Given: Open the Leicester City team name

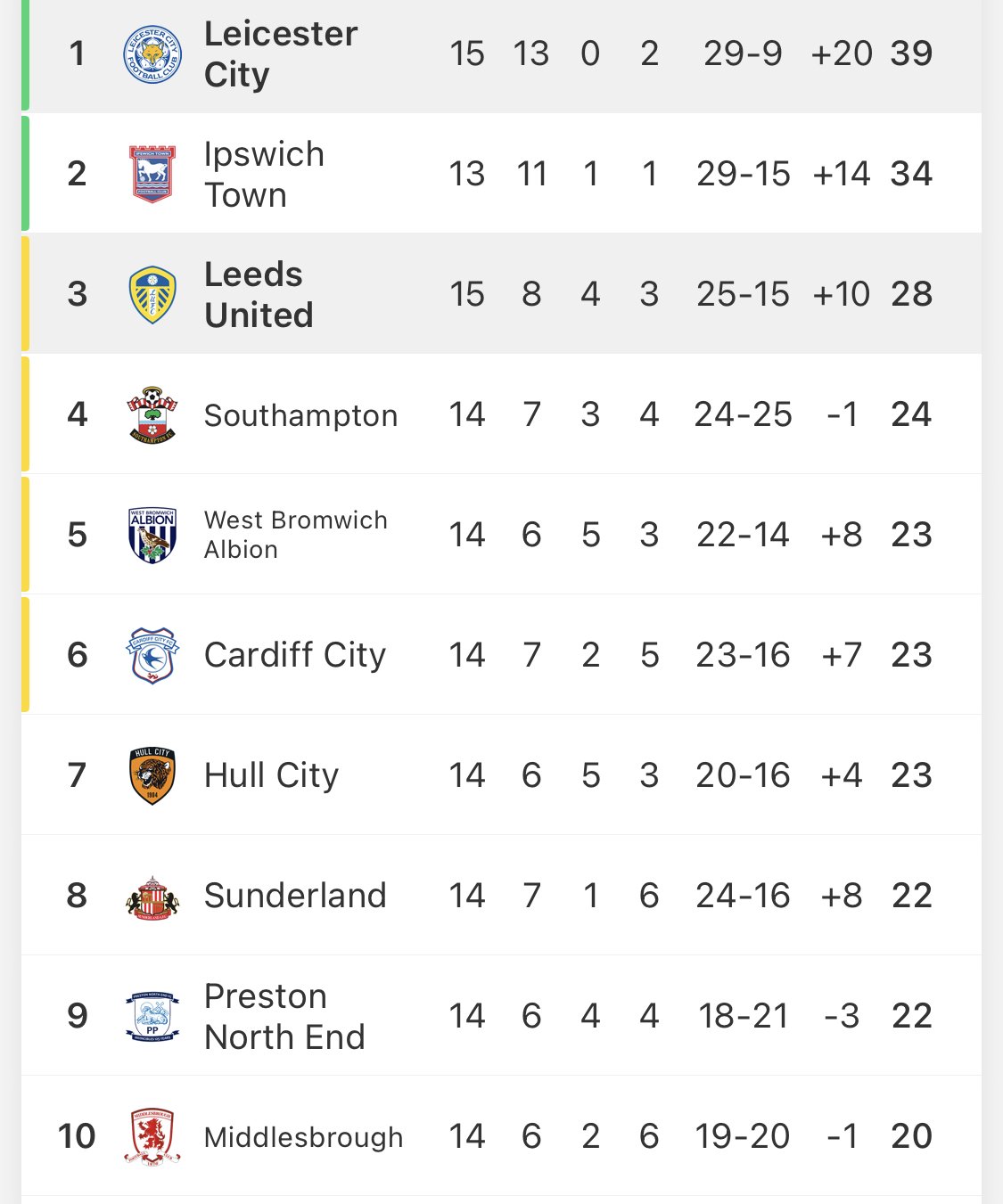Looking at the screenshot, I should (x=281, y=54).
